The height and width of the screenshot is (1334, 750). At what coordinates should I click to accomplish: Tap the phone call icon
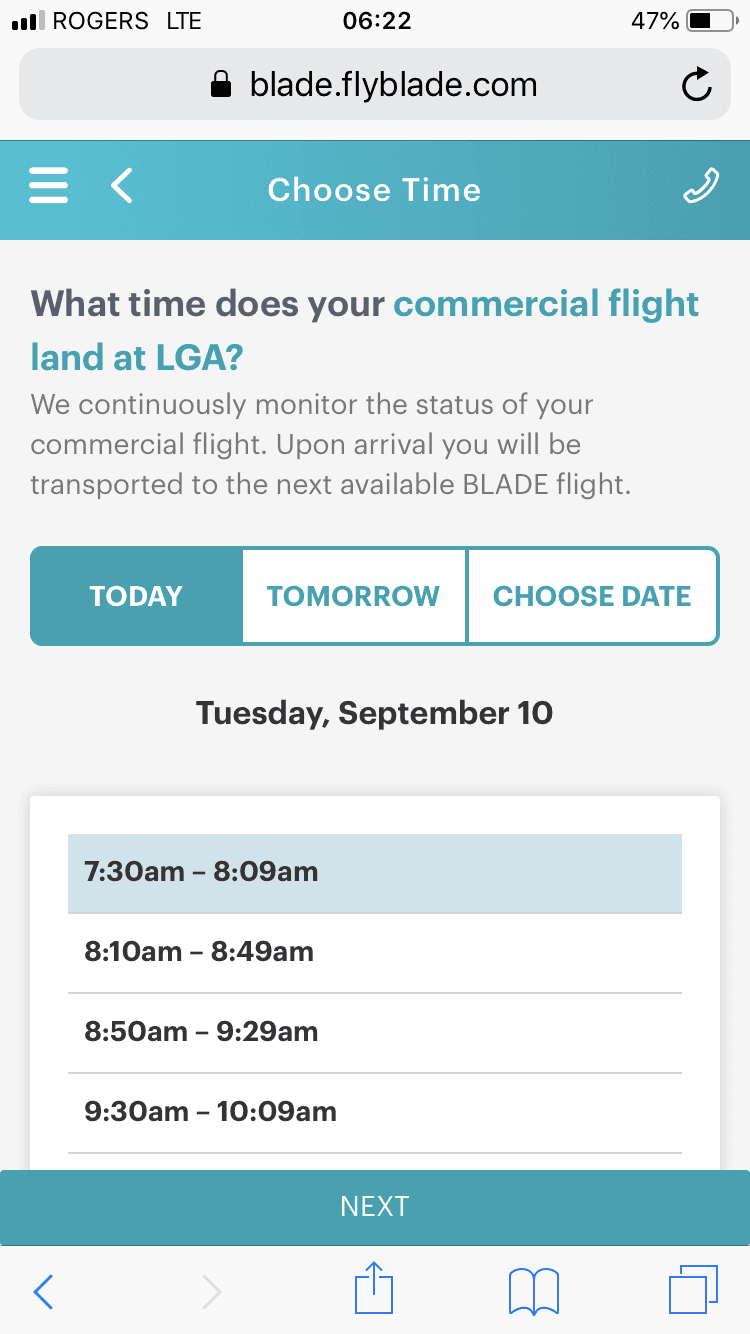pos(700,187)
